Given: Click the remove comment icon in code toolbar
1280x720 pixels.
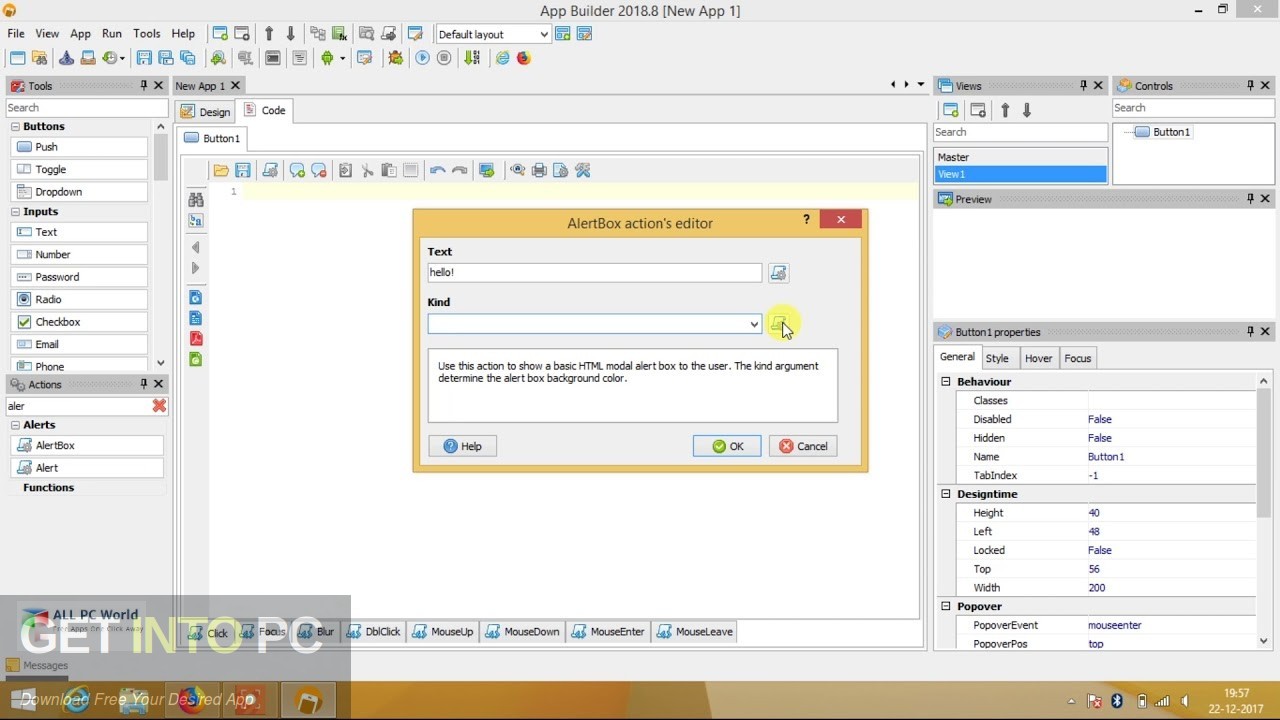Looking at the screenshot, I should pos(319,171).
